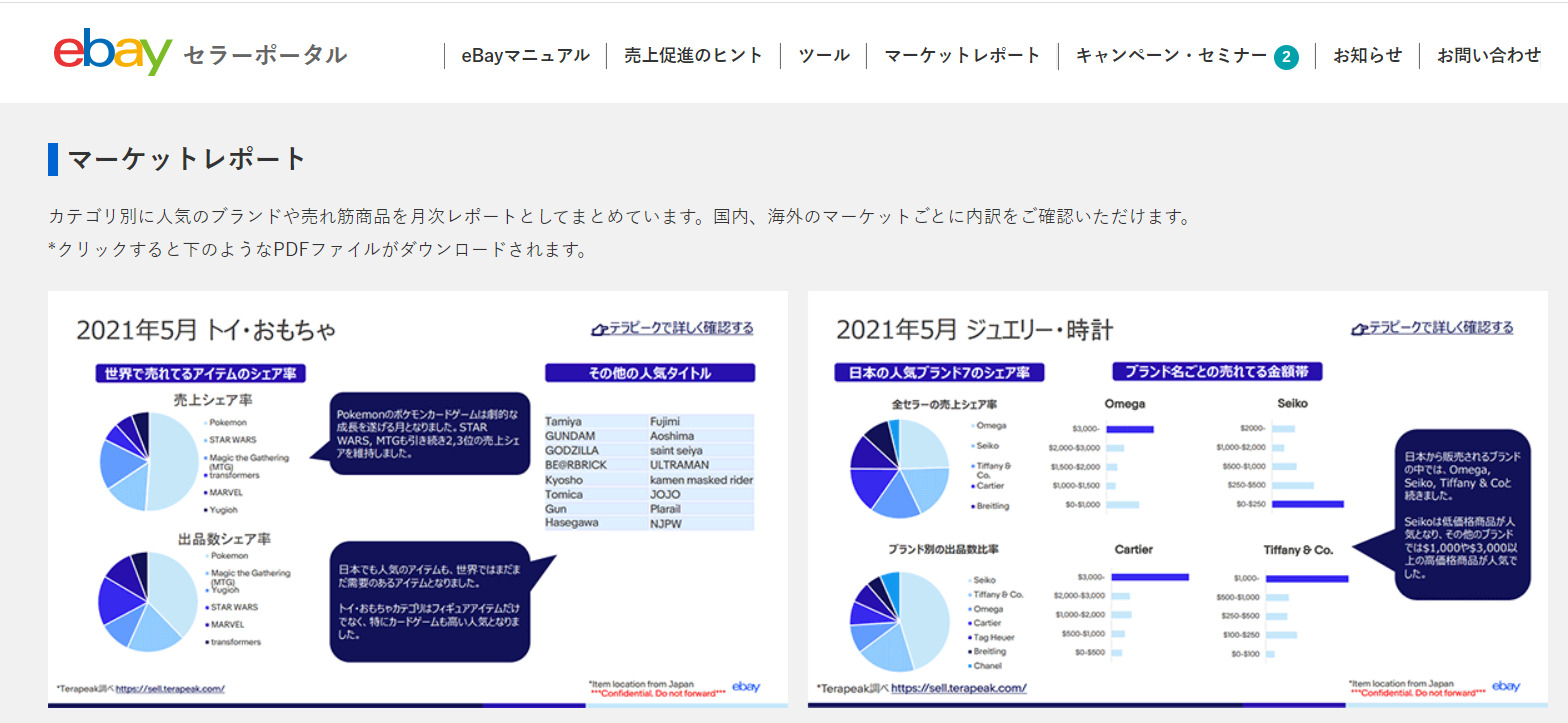The width and height of the screenshot is (1568, 723).
Task: Open the 2021年5月 ジュエリー・時計 report thumbnail
Action: coord(1178,499)
